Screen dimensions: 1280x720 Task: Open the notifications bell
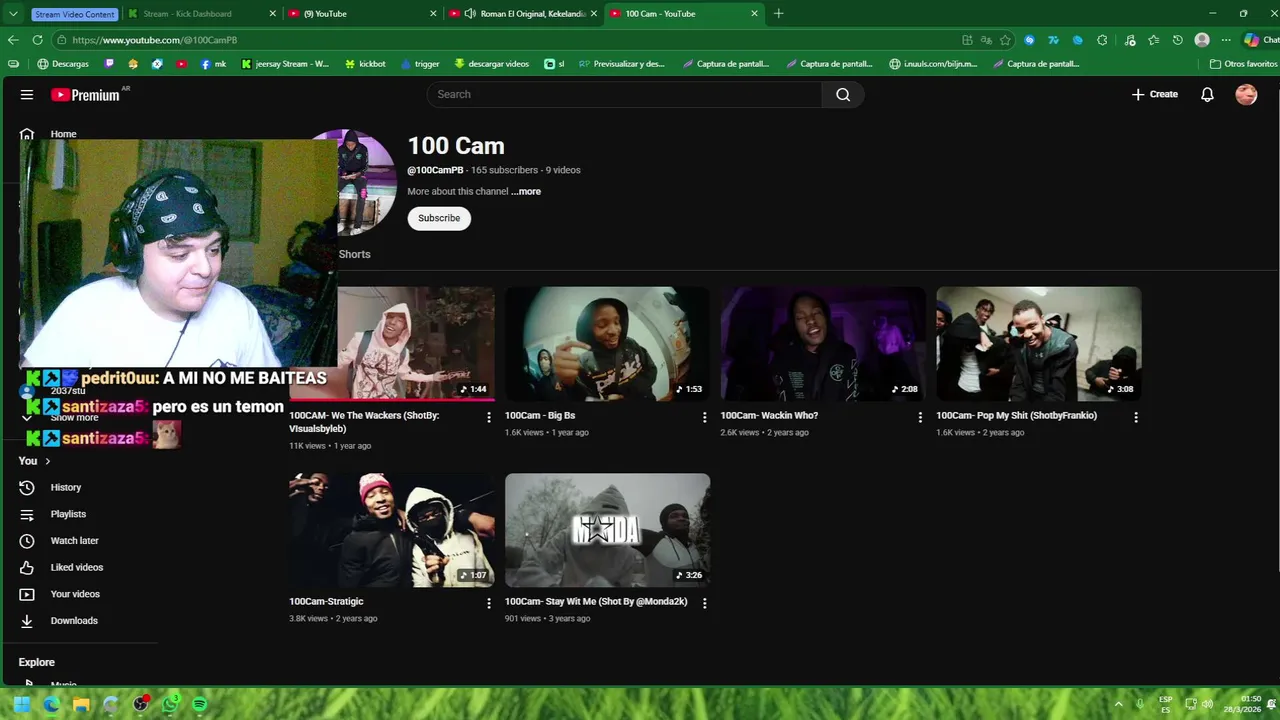pyautogui.click(x=1207, y=94)
